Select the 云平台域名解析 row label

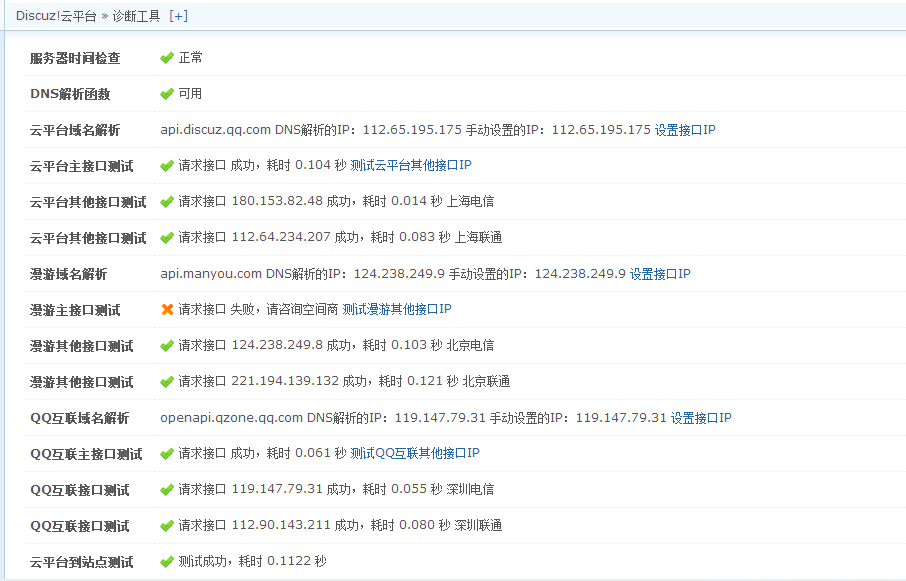[x=75, y=131]
